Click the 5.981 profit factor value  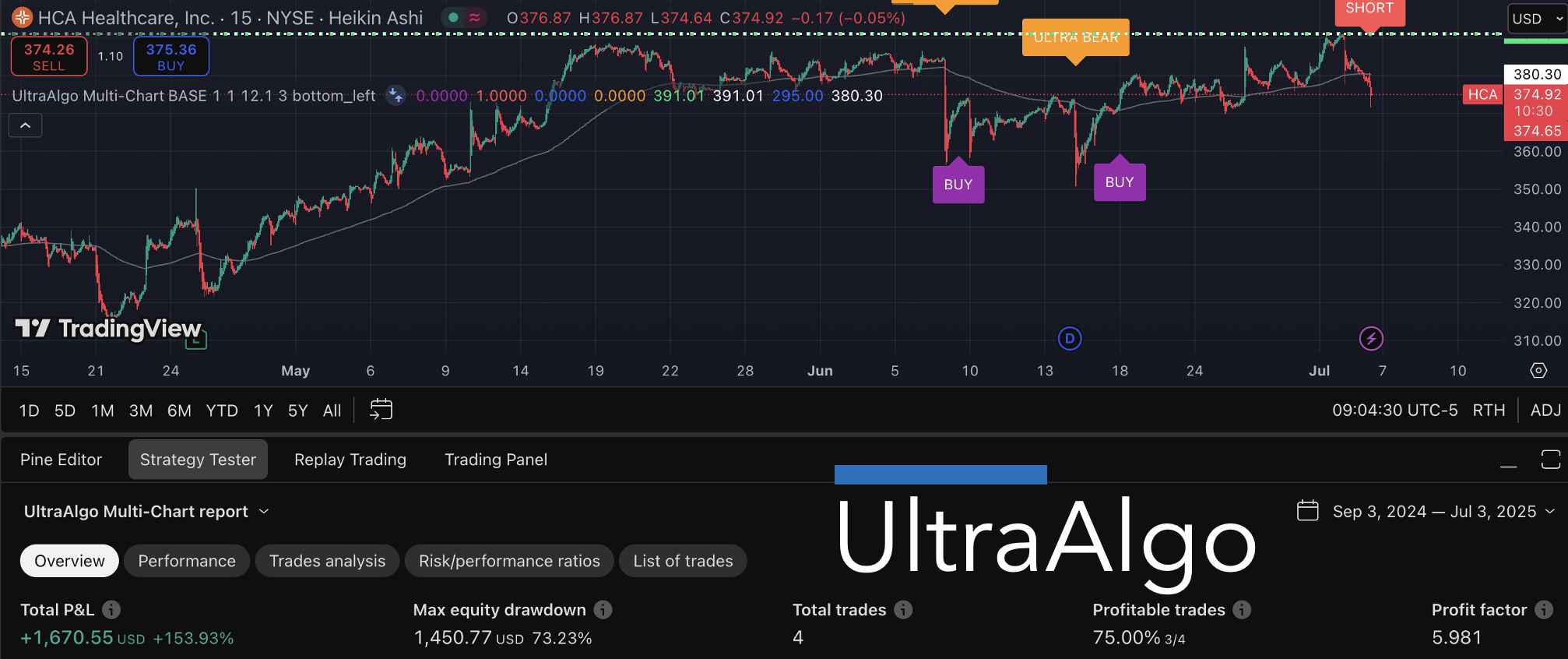(1457, 638)
